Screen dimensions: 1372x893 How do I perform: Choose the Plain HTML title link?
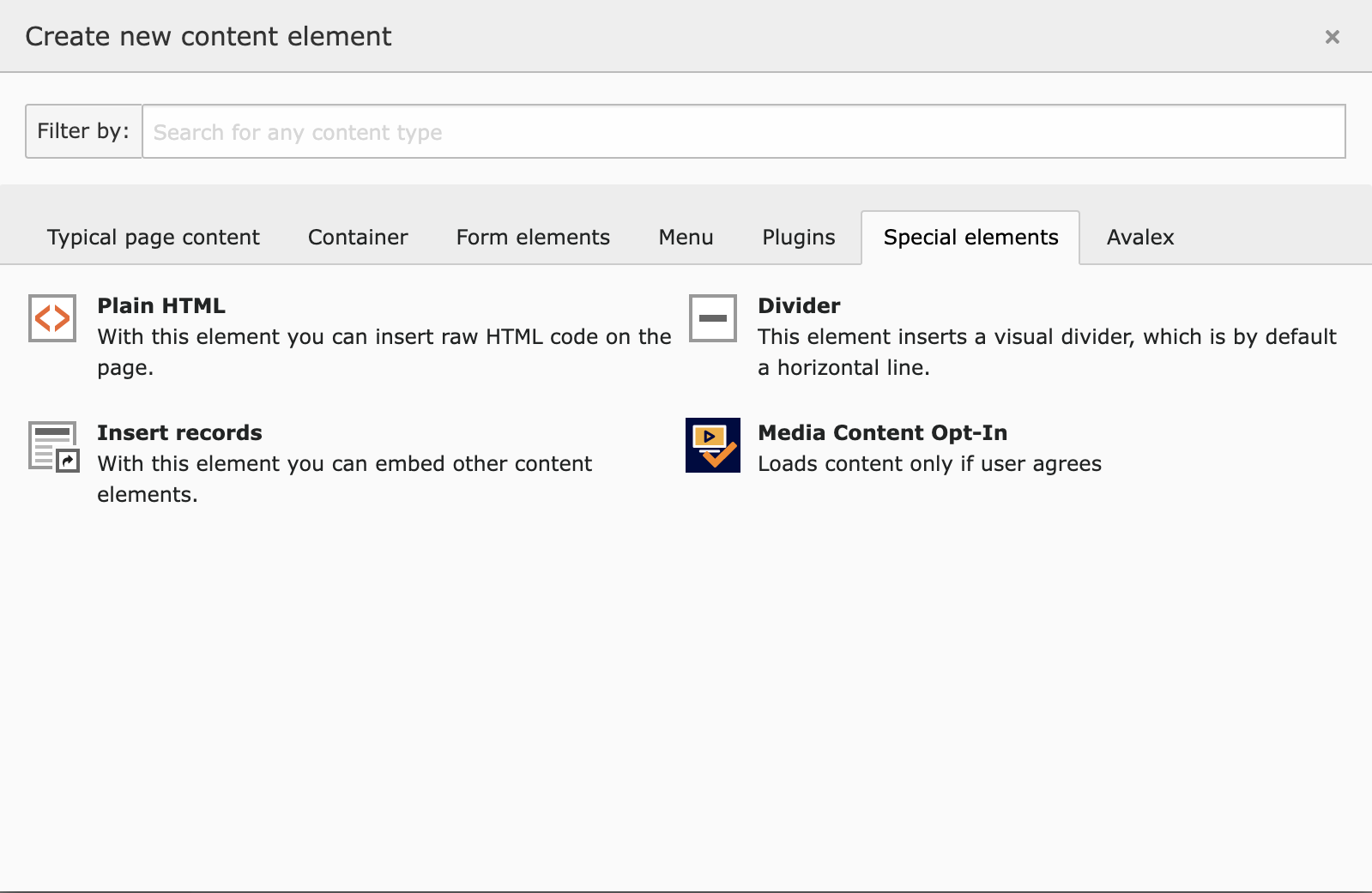point(161,306)
